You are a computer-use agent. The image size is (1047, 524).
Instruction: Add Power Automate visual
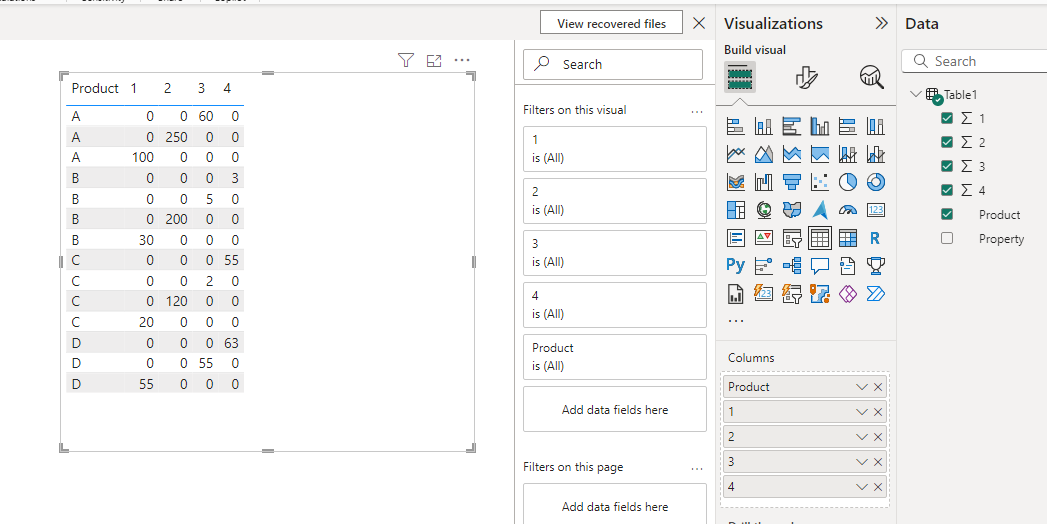[875, 294]
